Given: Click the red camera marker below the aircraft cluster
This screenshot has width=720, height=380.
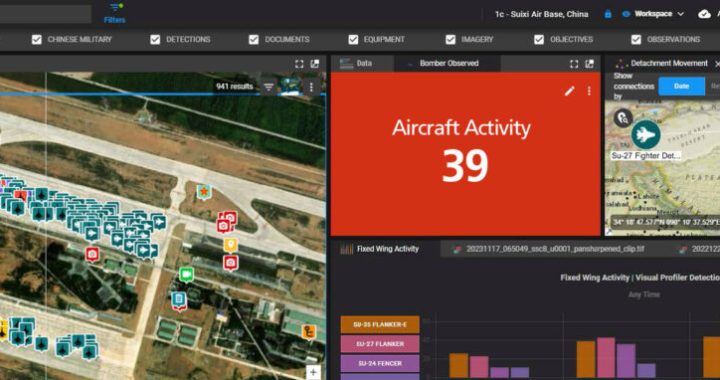Looking at the screenshot, I should [92, 254].
